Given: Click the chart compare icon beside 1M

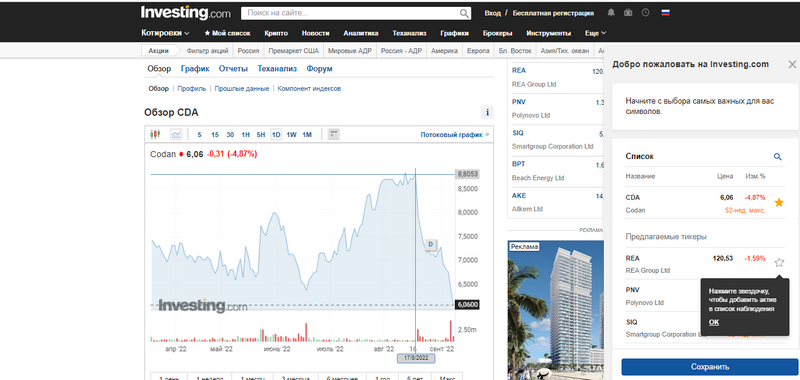Looking at the screenshot, I should coord(333,135).
